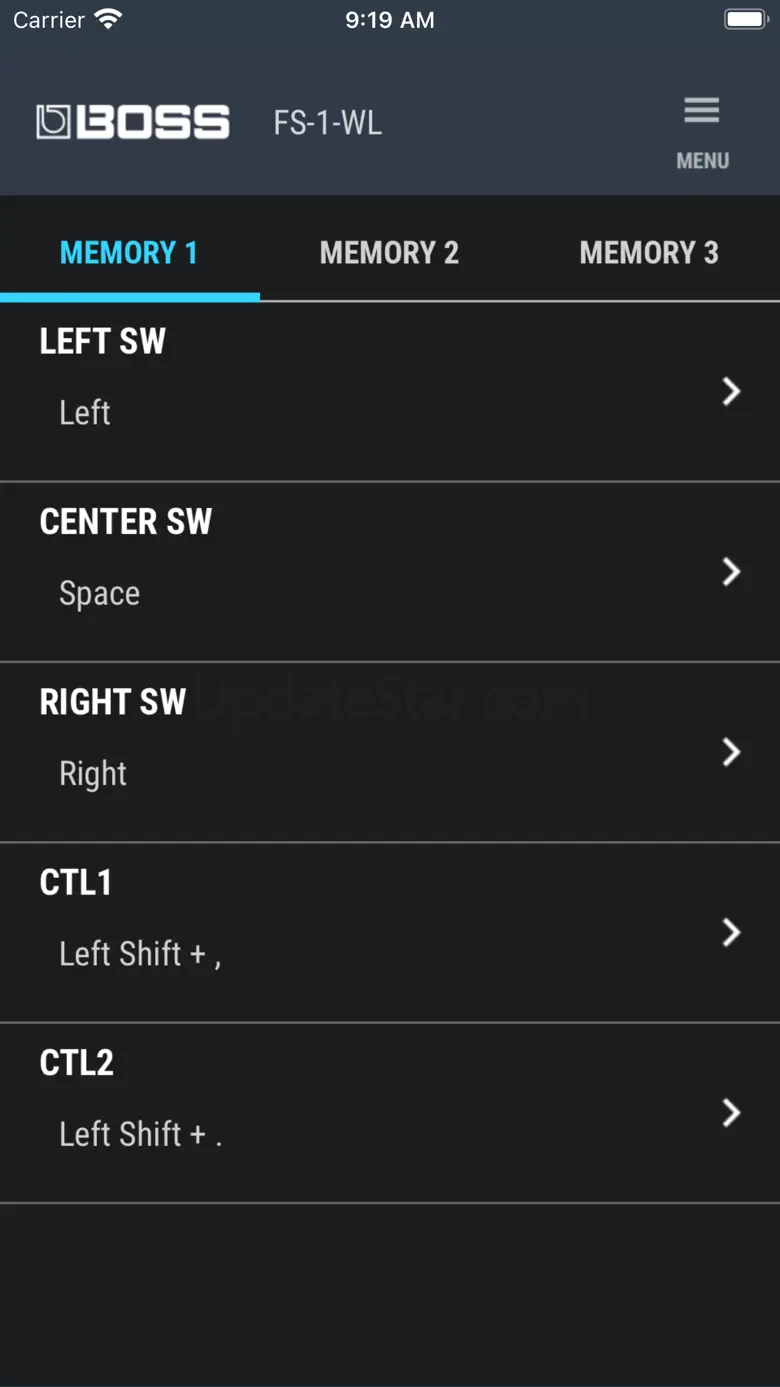
Task: Select the RIGHT SW heading
Action: 113,702
